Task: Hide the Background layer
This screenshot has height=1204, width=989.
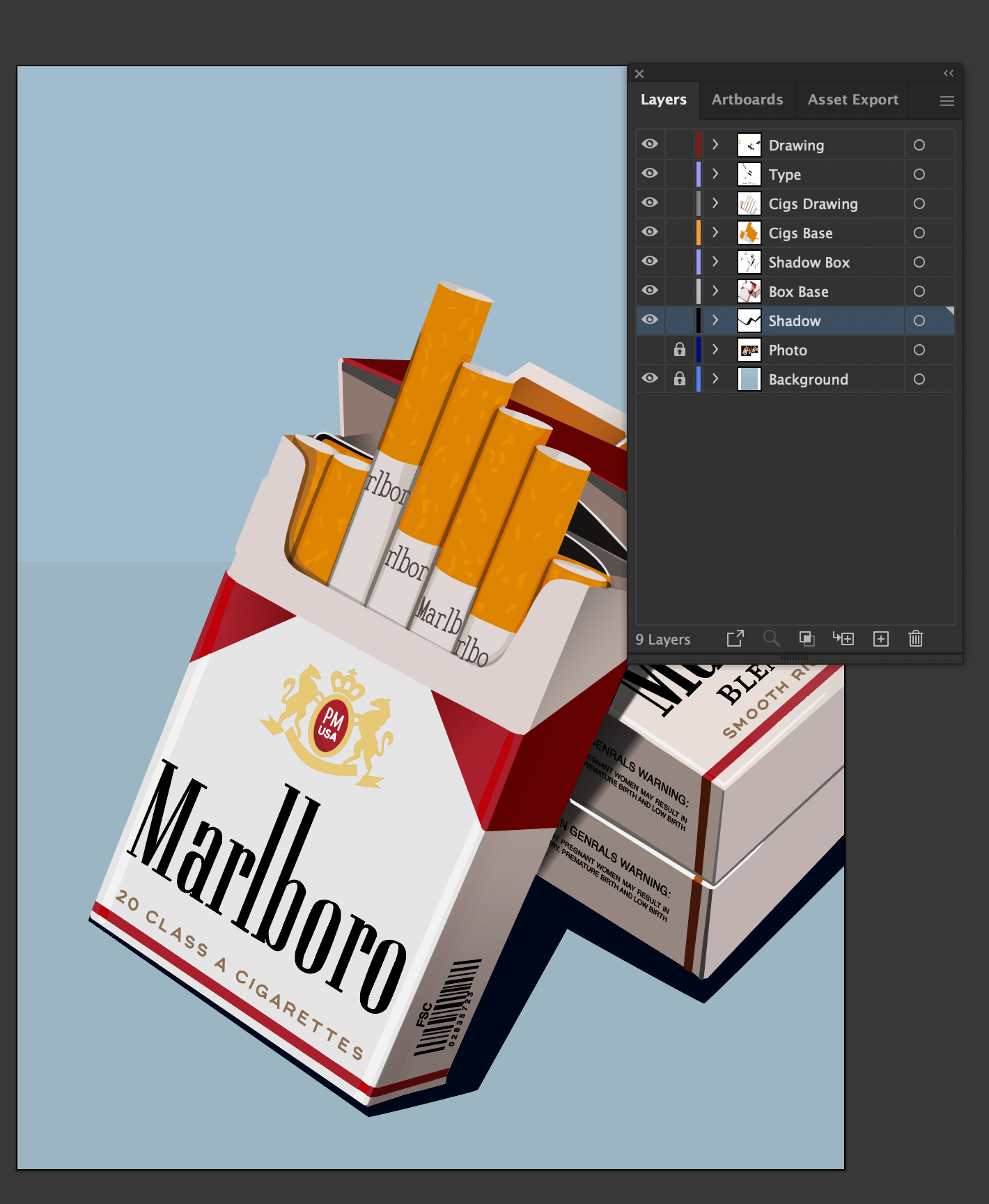Action: [x=650, y=378]
